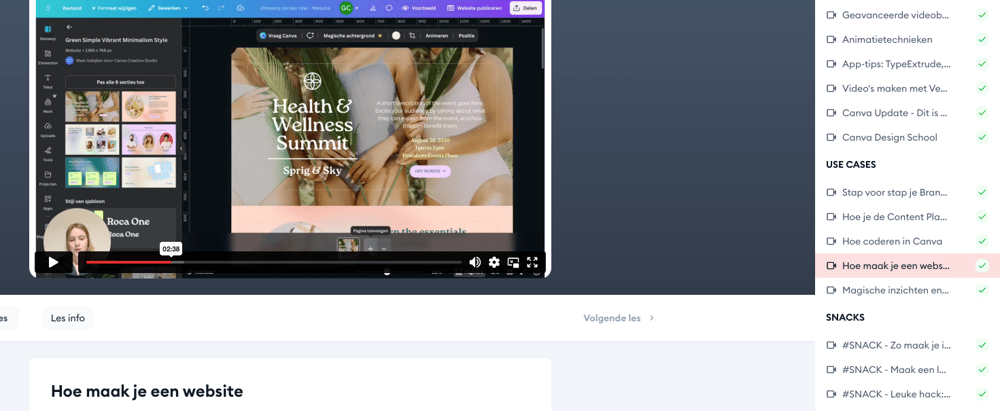This screenshot has width=1000, height=411.
Task: Click the SNACKS section header
Action: 845,317
